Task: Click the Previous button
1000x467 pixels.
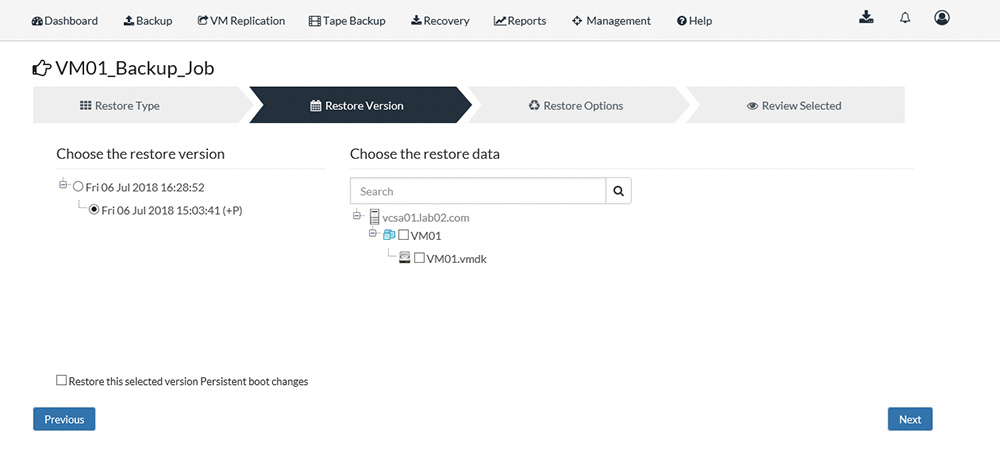Action: (x=64, y=419)
